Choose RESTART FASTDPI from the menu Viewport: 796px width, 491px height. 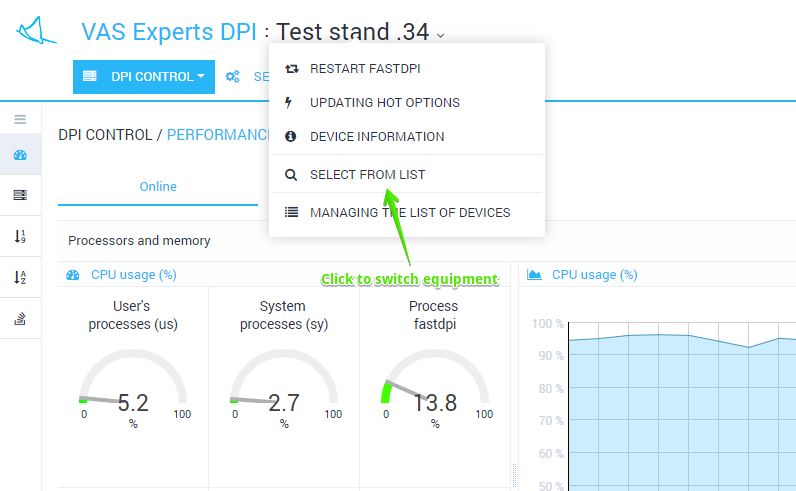coord(367,69)
